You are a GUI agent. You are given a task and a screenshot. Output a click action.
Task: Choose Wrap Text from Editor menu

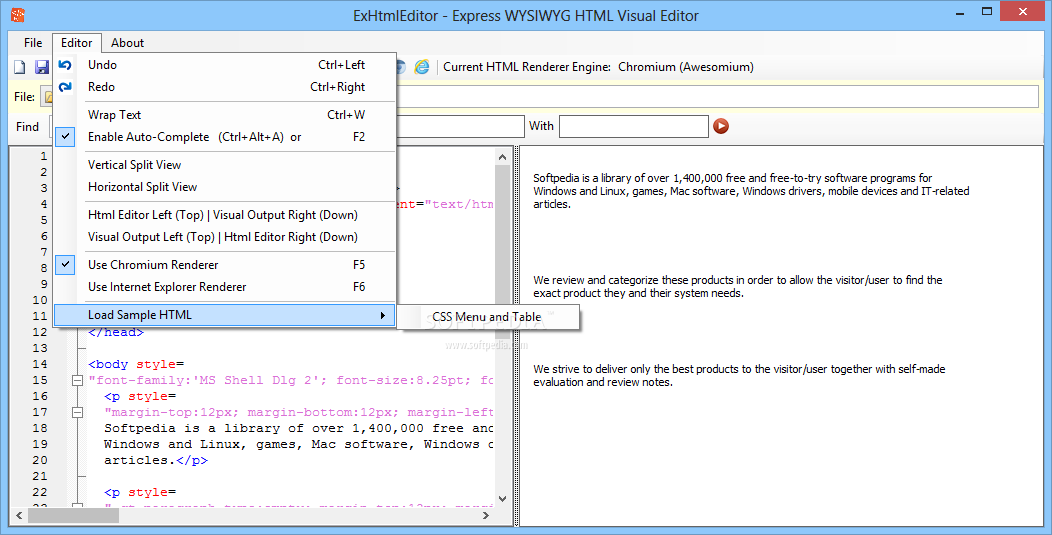[225, 115]
